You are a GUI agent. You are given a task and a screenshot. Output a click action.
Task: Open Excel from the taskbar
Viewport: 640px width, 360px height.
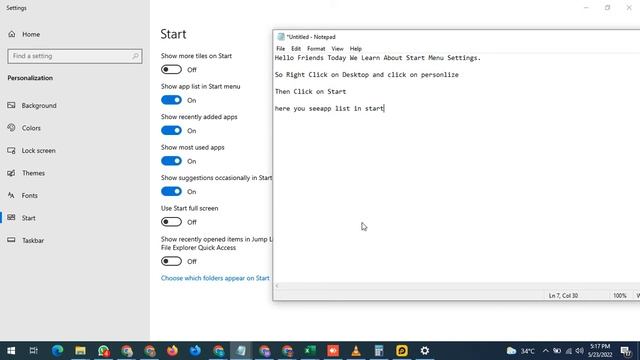(310, 351)
